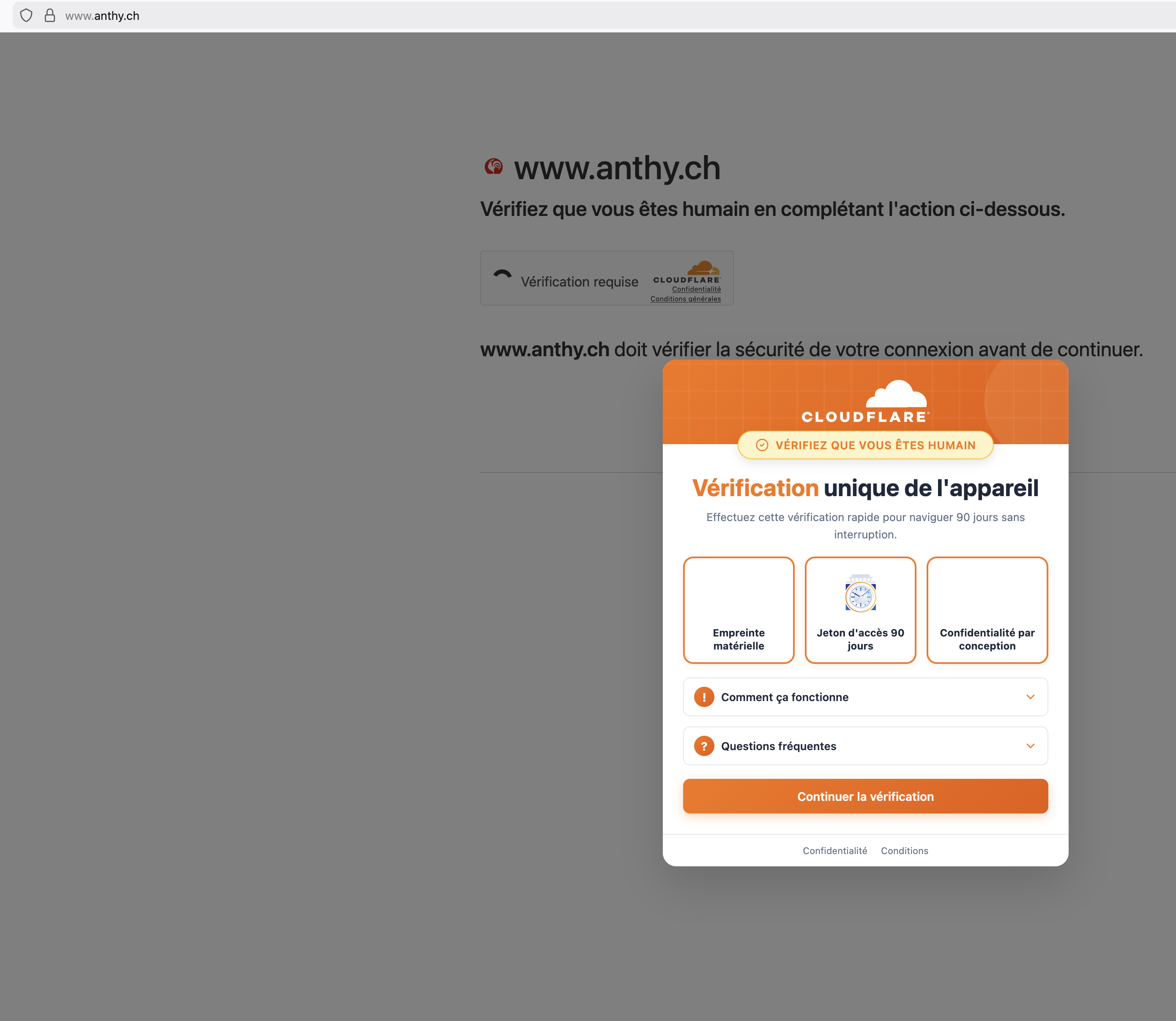Open the Conditions link in modal footer
This screenshot has width=1176, height=1021.
click(904, 851)
